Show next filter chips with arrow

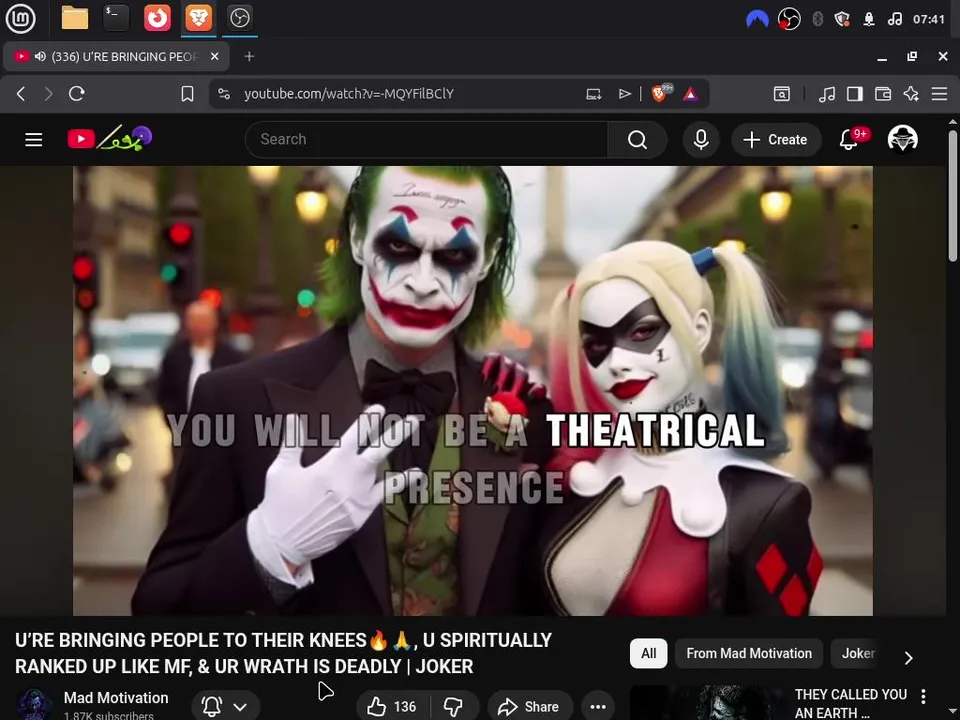click(909, 658)
